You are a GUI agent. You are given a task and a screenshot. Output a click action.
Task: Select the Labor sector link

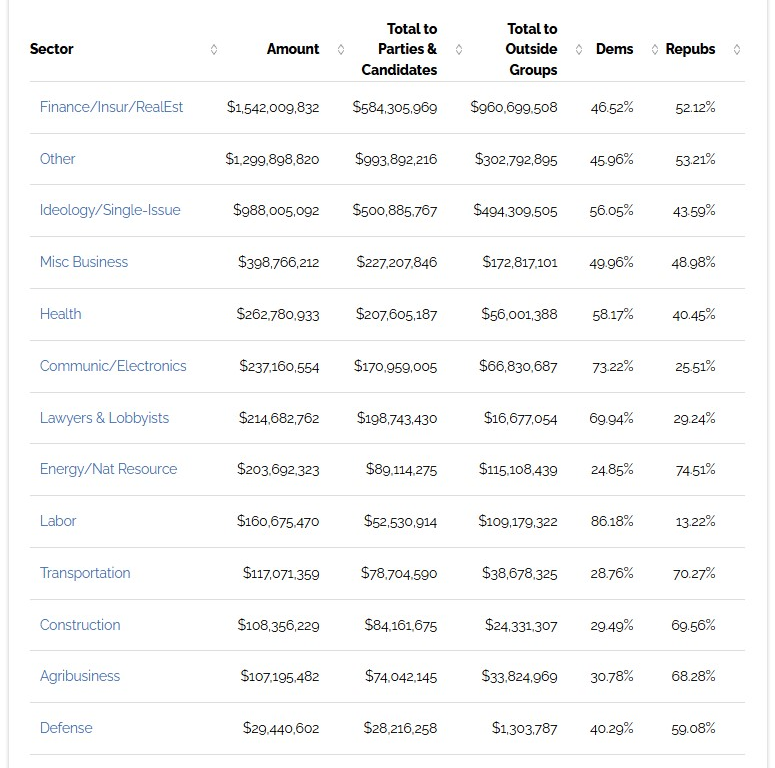pos(58,521)
